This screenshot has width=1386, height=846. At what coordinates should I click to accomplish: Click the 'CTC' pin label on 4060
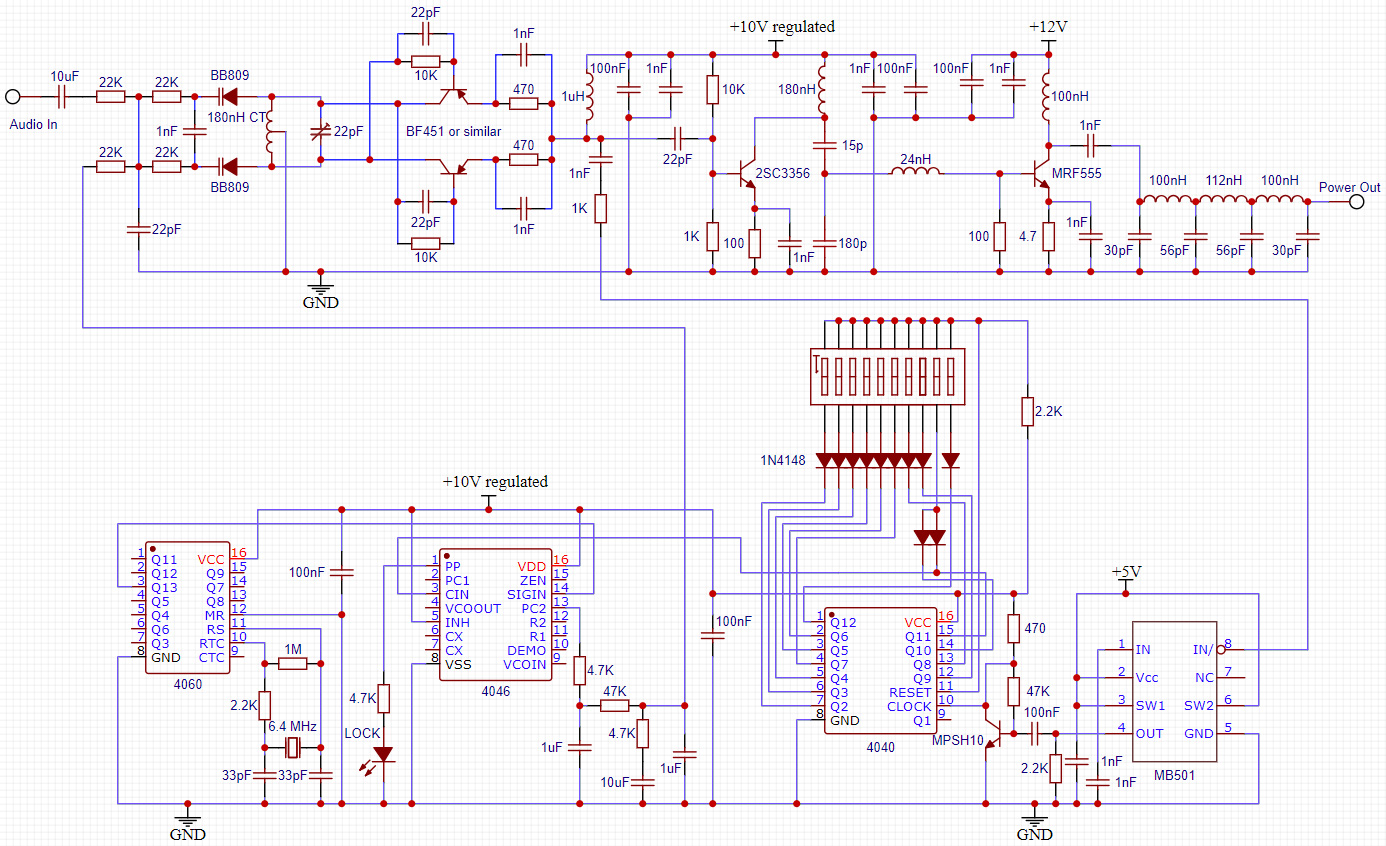[x=212, y=657]
